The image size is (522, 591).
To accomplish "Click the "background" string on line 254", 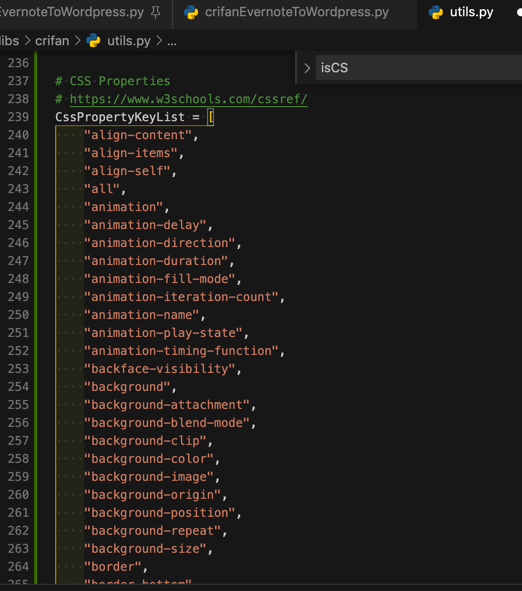I will (127, 387).
